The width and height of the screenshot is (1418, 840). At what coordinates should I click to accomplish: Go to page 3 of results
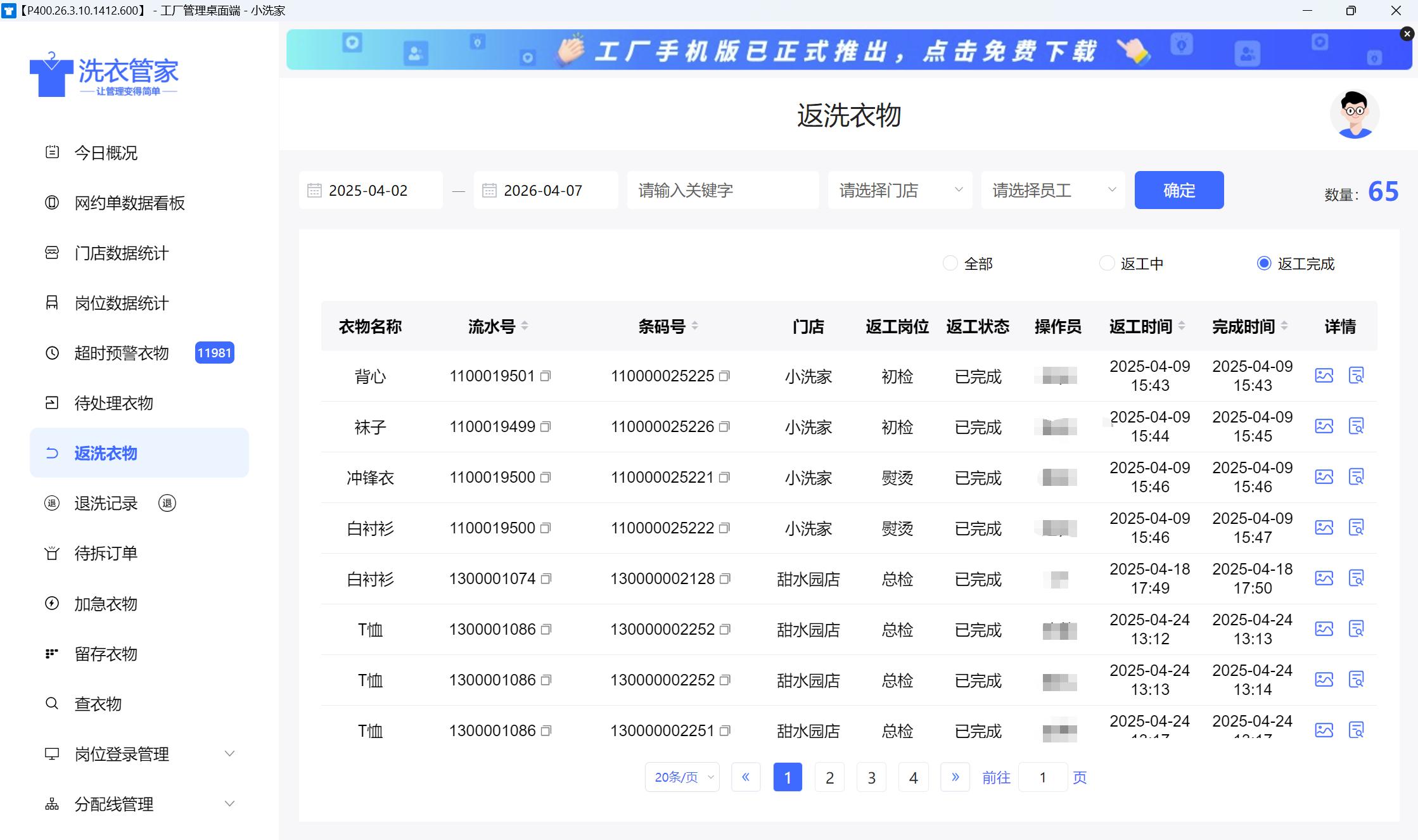[x=871, y=777]
